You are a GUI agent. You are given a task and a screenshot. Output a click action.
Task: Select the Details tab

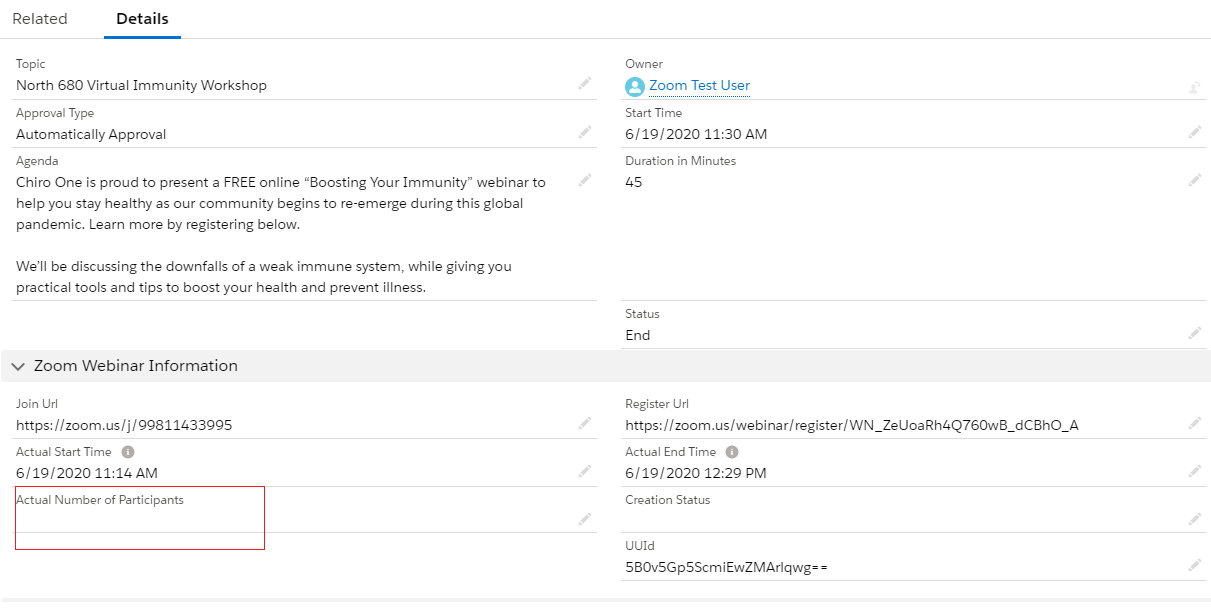142,19
